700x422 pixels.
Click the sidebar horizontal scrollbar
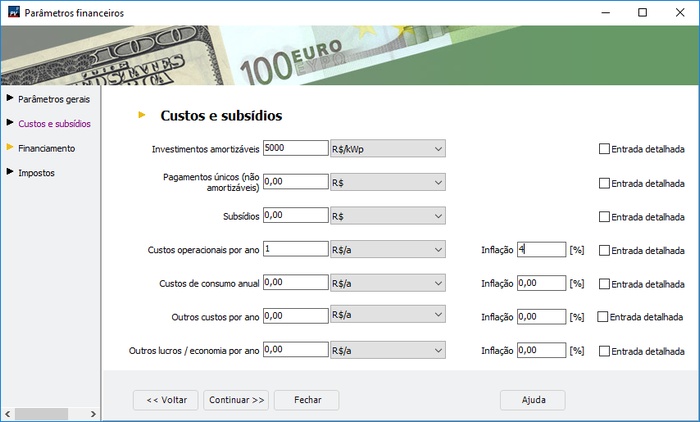(x=50, y=414)
